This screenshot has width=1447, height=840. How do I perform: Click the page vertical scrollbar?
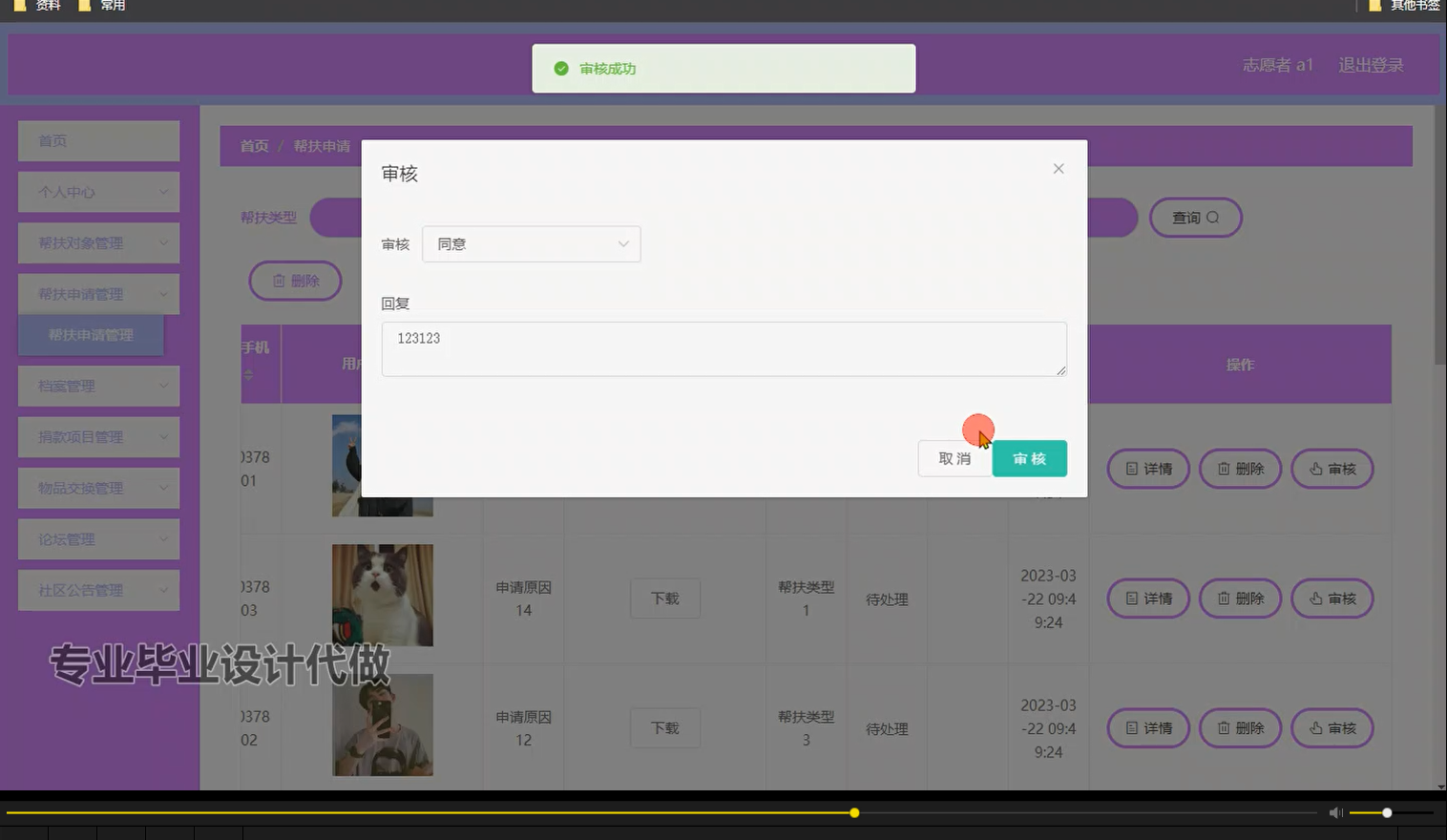(x=1440, y=235)
